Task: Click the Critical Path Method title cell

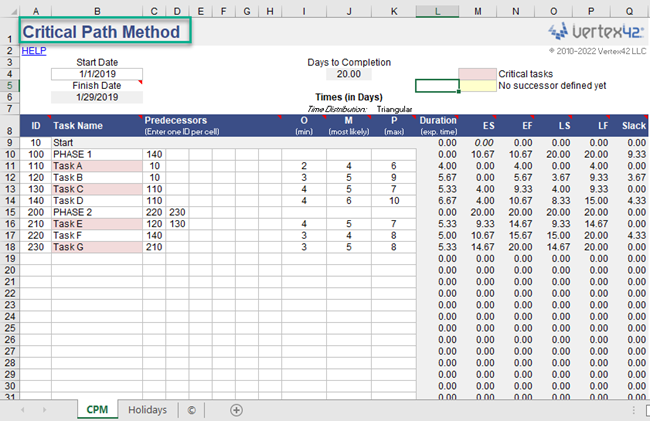Action: point(104,32)
